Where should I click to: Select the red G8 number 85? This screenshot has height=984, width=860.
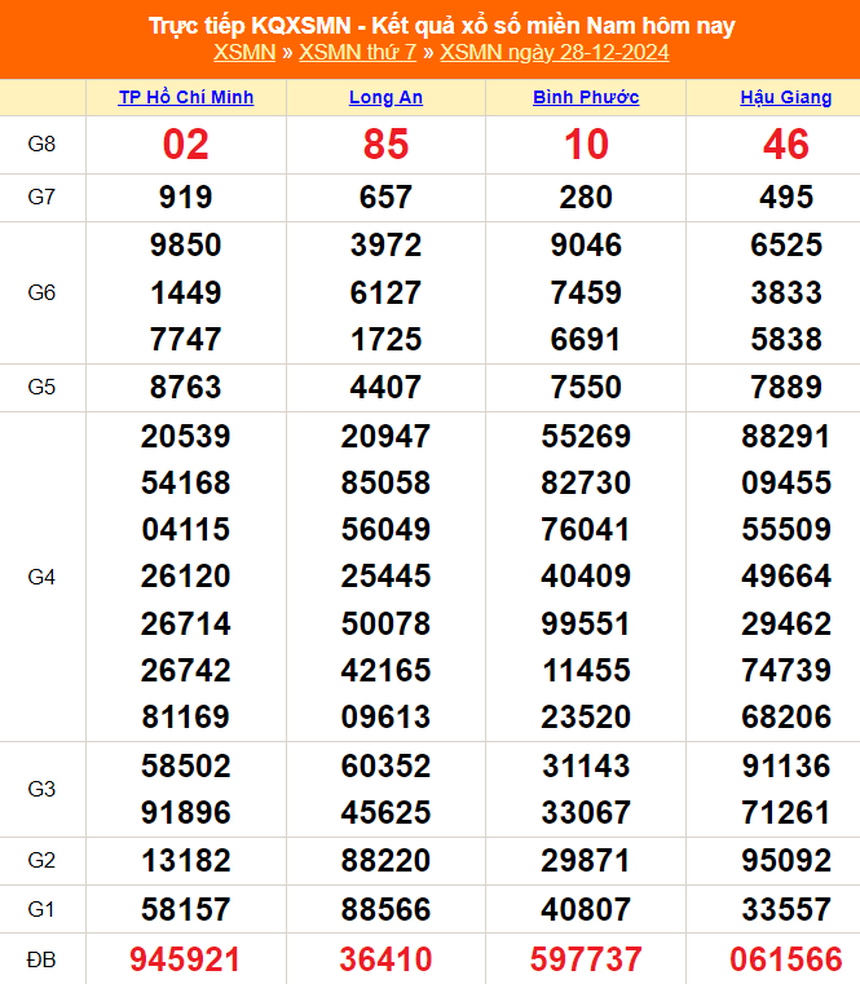point(386,145)
